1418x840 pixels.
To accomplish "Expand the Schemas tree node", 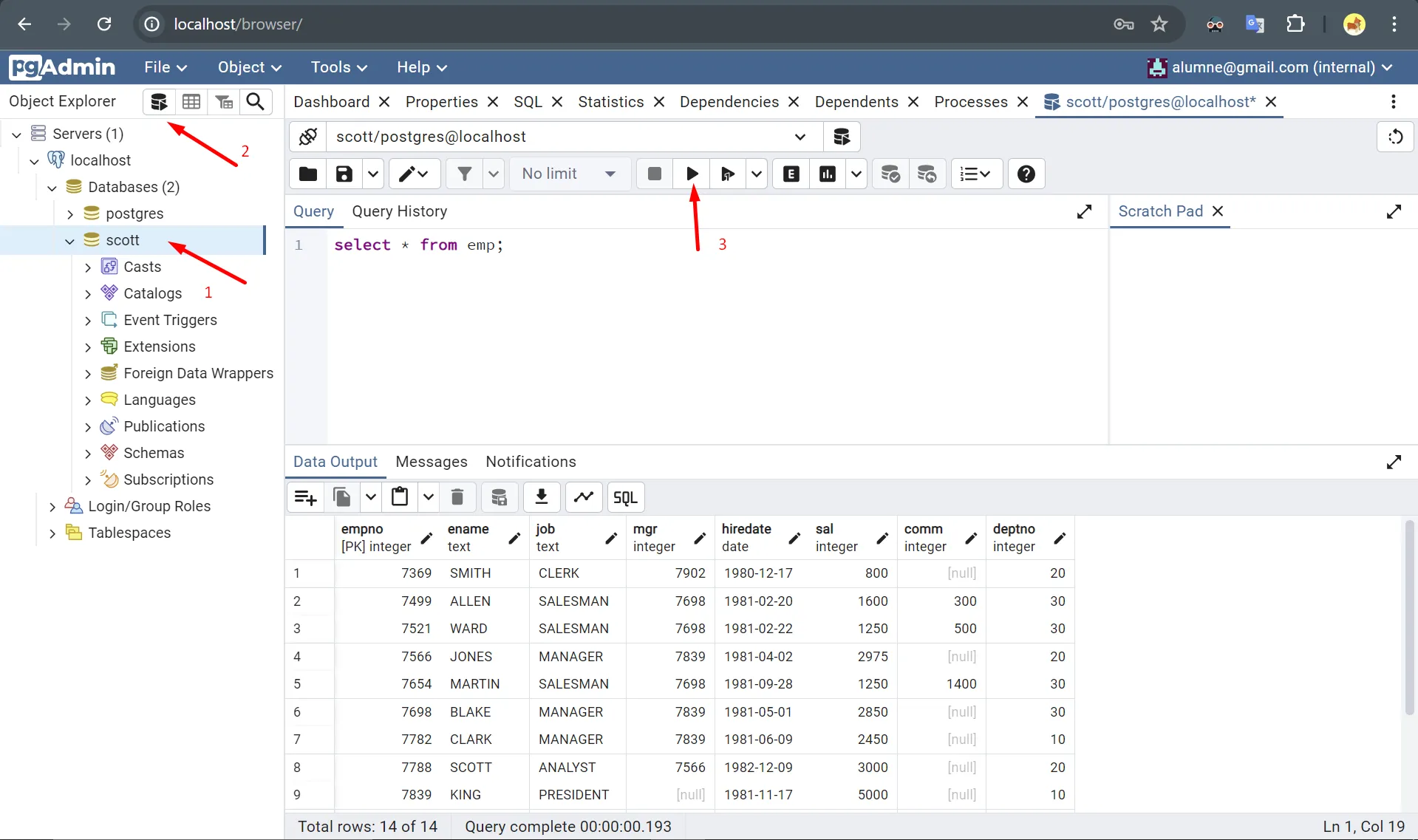I will click(88, 454).
